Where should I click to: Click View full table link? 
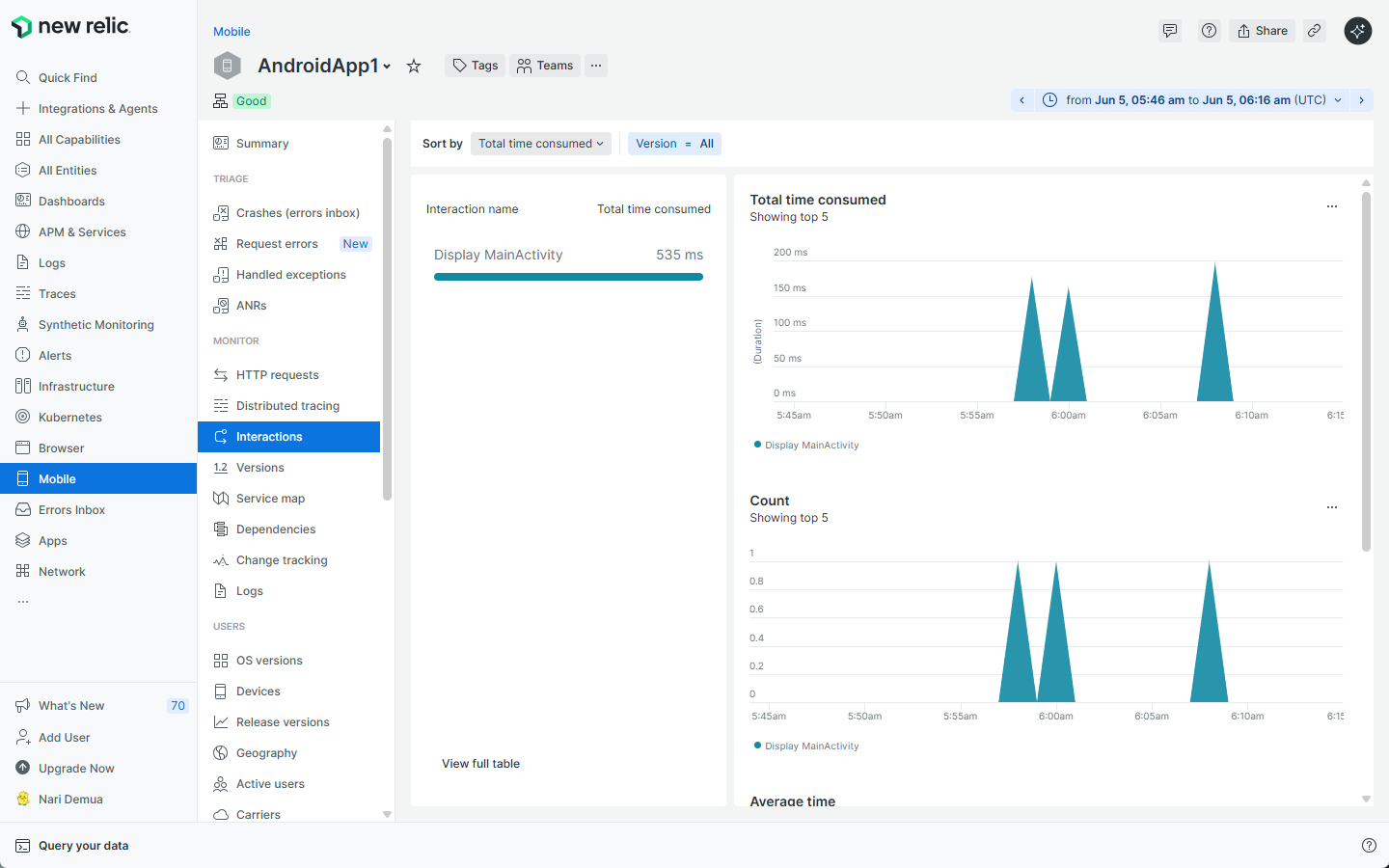coord(480,764)
